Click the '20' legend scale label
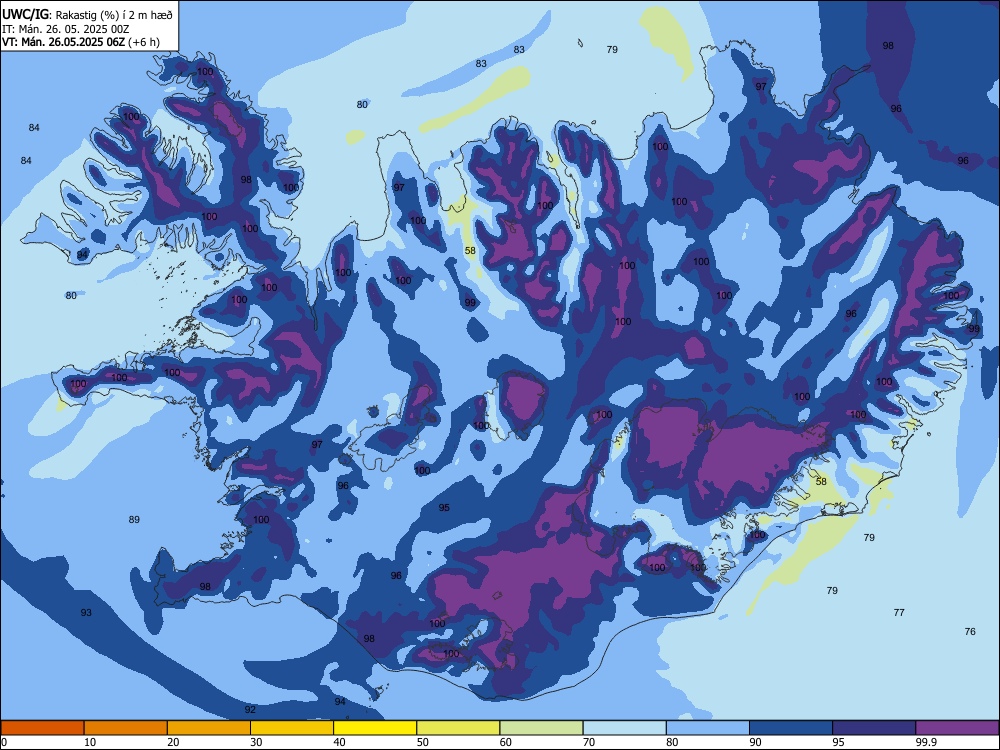Image resolution: width=1000 pixels, height=750 pixels. pos(173,742)
